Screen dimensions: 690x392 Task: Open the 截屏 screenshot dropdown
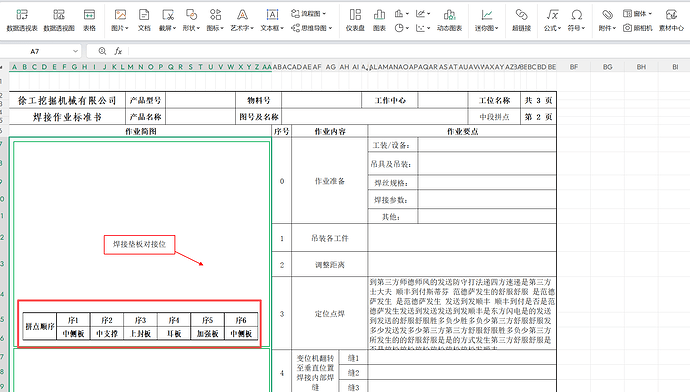pyautogui.click(x=168, y=20)
